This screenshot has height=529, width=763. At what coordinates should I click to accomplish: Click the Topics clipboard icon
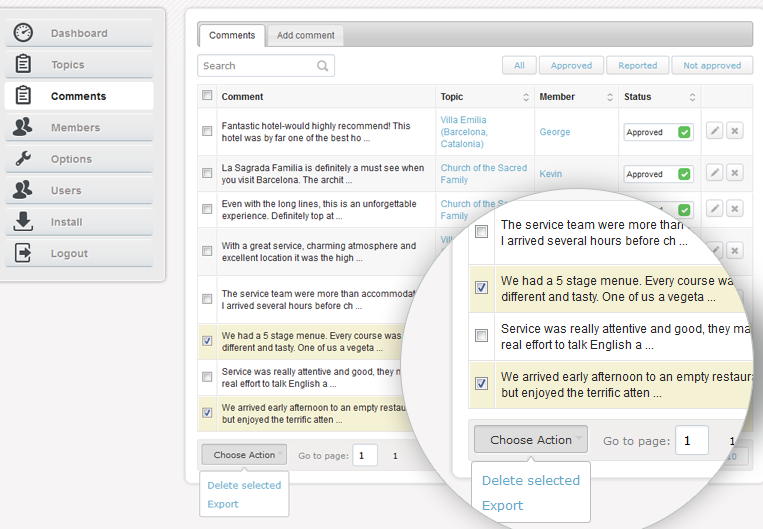23,64
